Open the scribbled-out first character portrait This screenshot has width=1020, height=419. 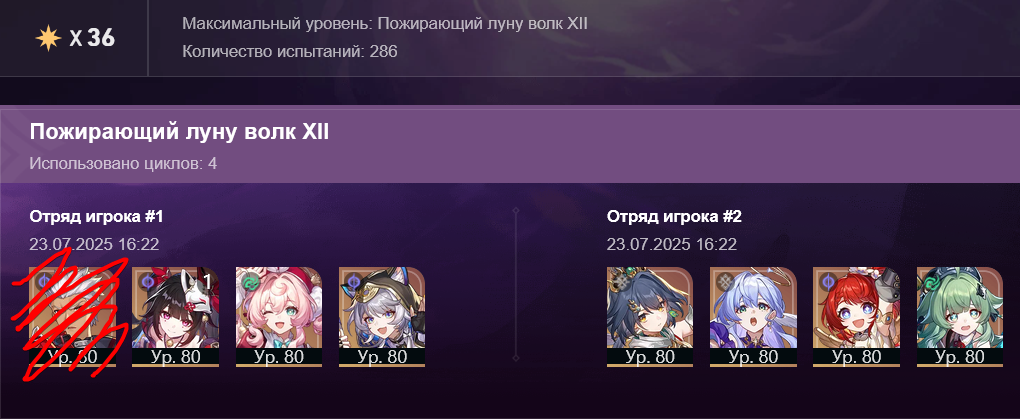click(x=73, y=317)
